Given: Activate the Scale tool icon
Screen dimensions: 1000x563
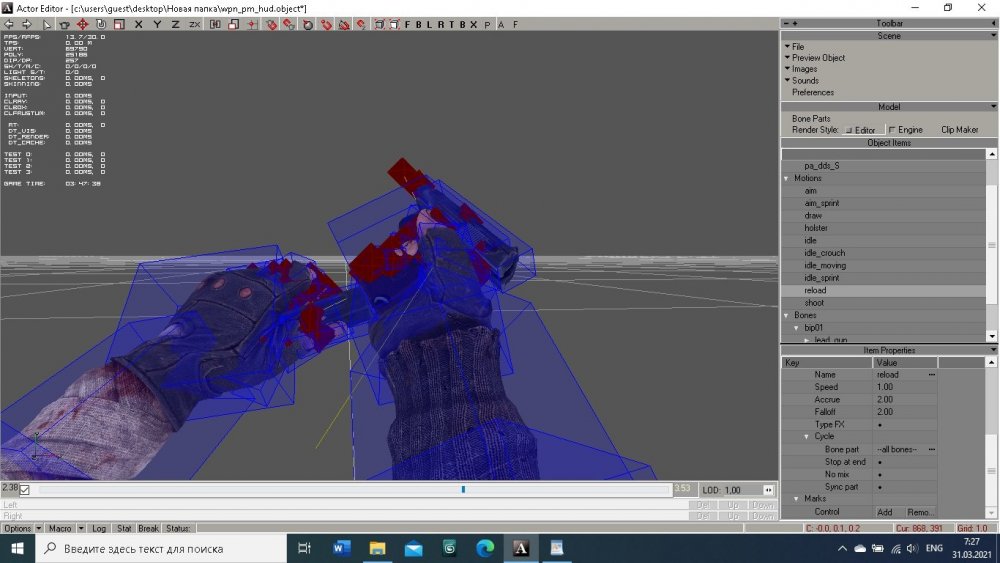Looking at the screenshot, I should 117,24.
